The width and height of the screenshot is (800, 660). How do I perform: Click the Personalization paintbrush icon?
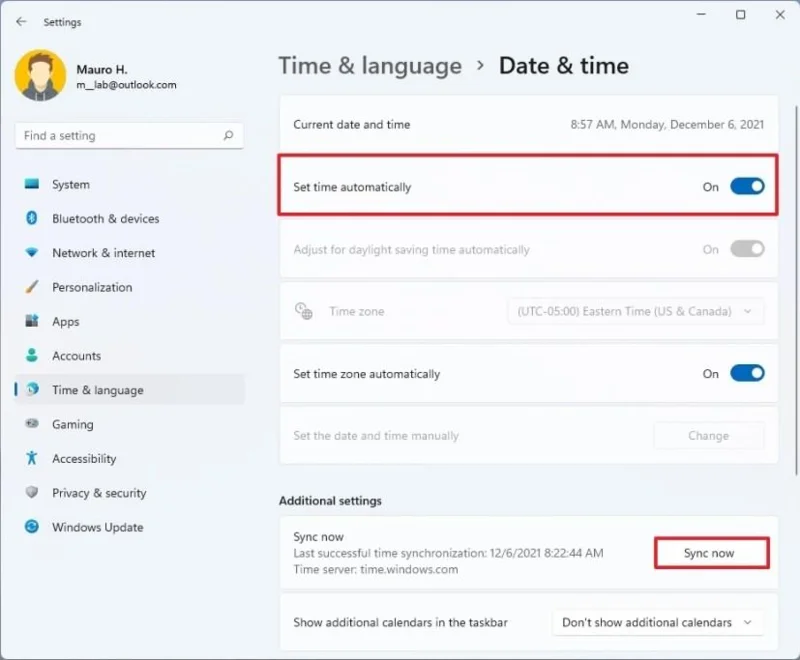click(32, 287)
